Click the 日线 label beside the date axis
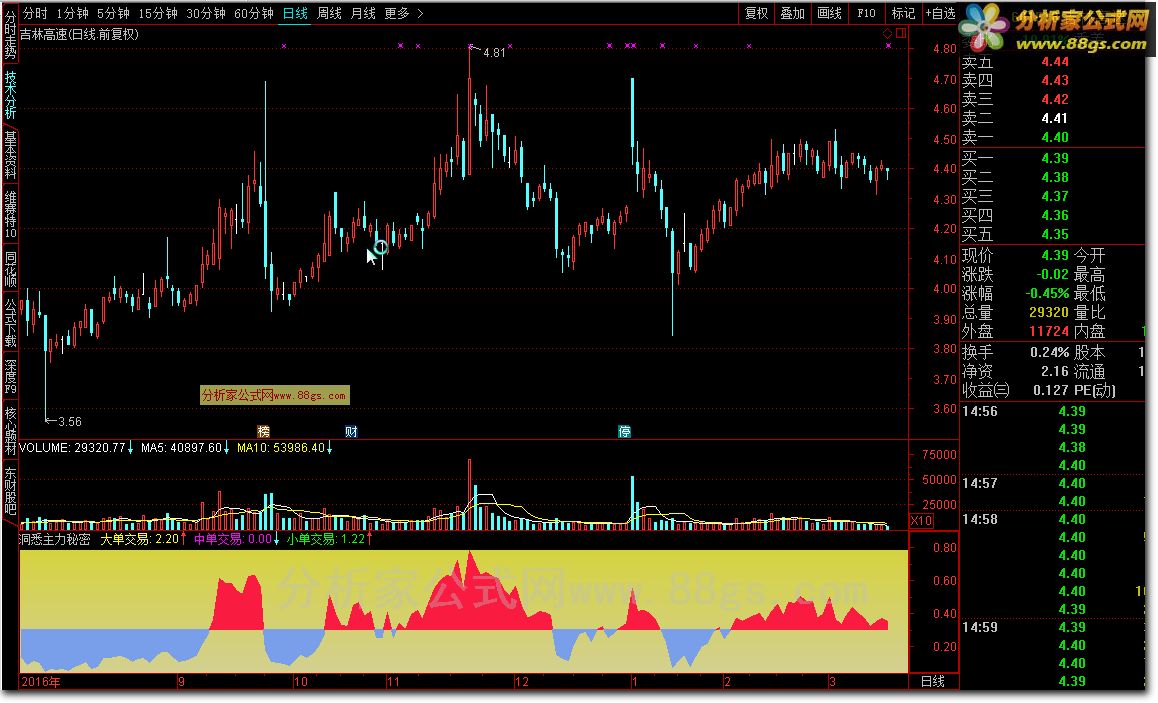The image size is (1158, 703). pyautogui.click(x=933, y=682)
